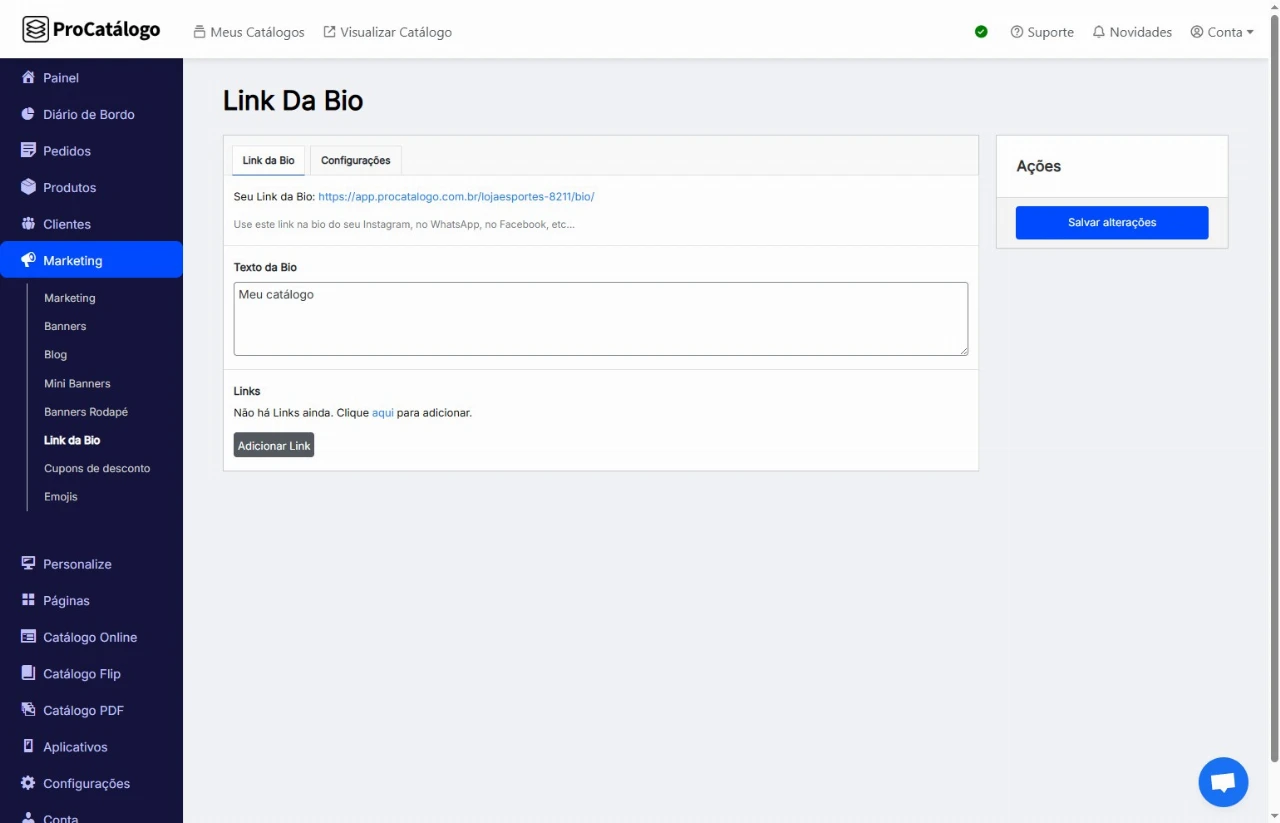Open Cupons de desconto submenu item
The width and height of the screenshot is (1280, 823).
click(97, 468)
